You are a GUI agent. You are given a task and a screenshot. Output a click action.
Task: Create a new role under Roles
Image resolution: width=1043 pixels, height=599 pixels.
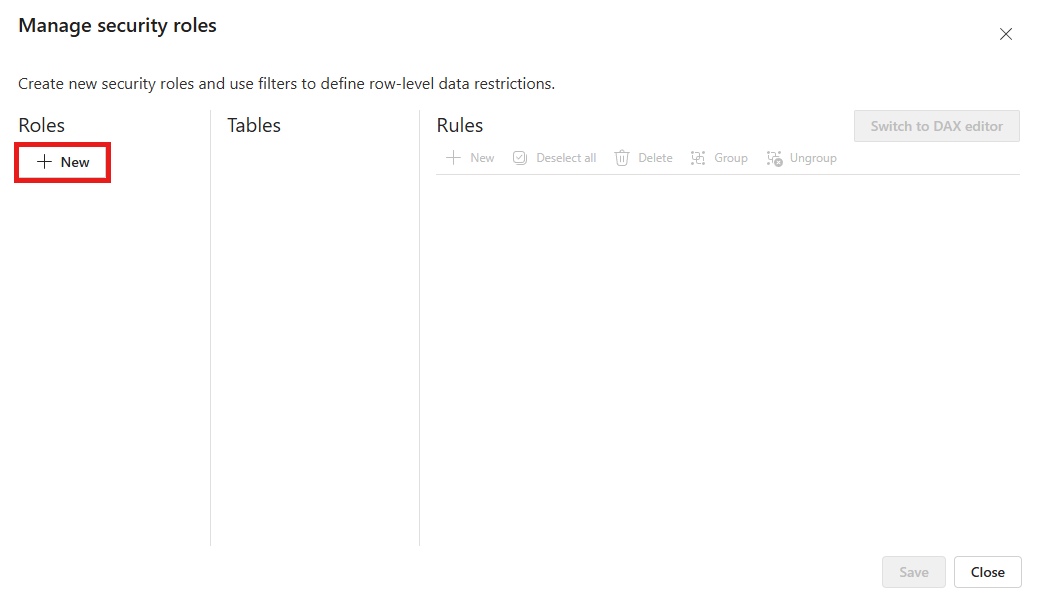63,162
